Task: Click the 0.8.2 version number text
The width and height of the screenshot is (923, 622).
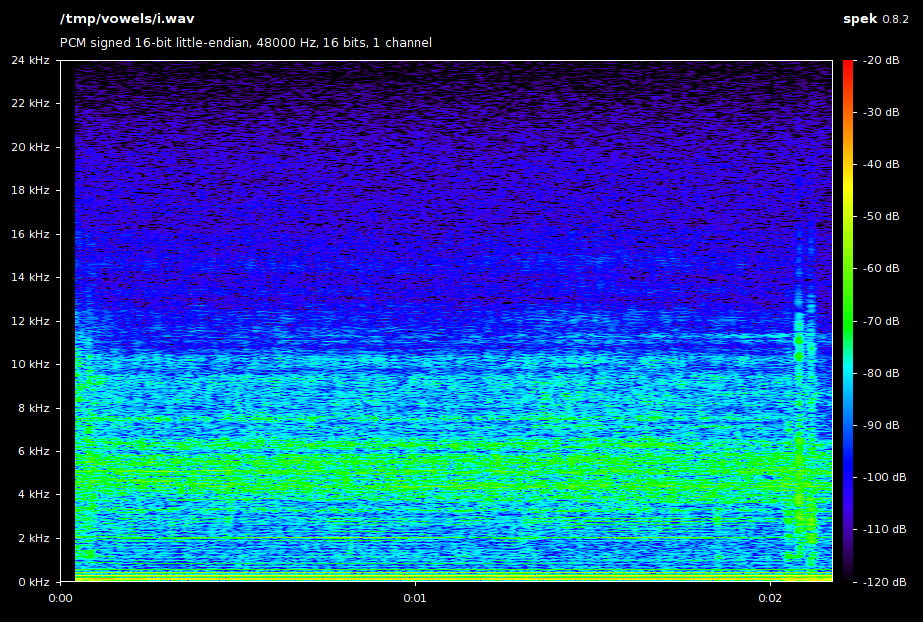Action: 896,19
